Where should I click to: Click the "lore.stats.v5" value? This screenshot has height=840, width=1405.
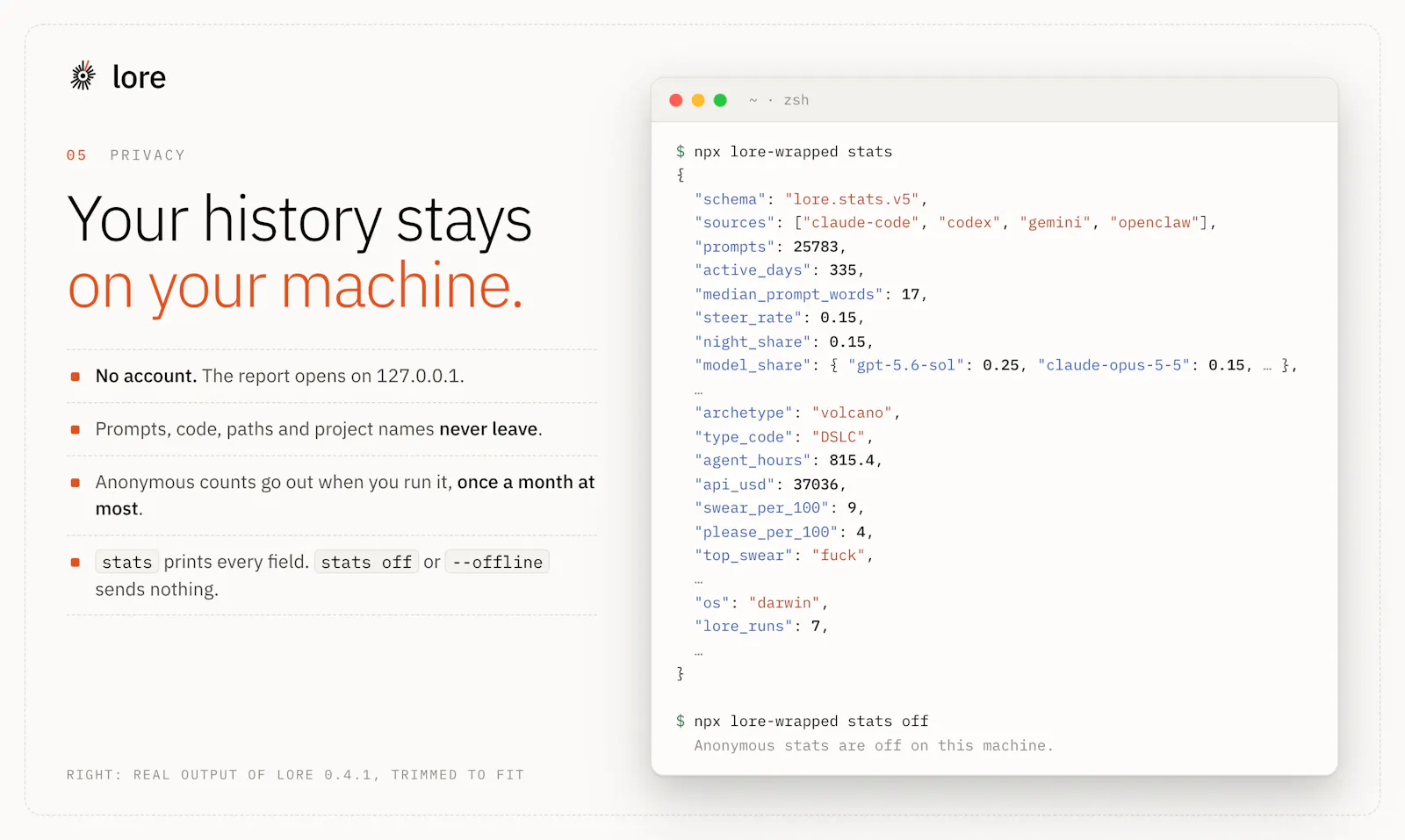pyautogui.click(x=852, y=199)
